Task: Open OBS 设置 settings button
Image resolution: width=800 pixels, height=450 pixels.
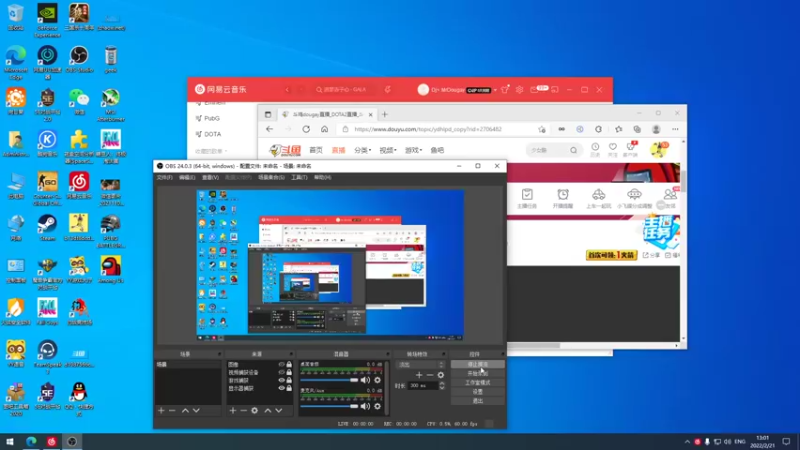Action: click(478, 392)
